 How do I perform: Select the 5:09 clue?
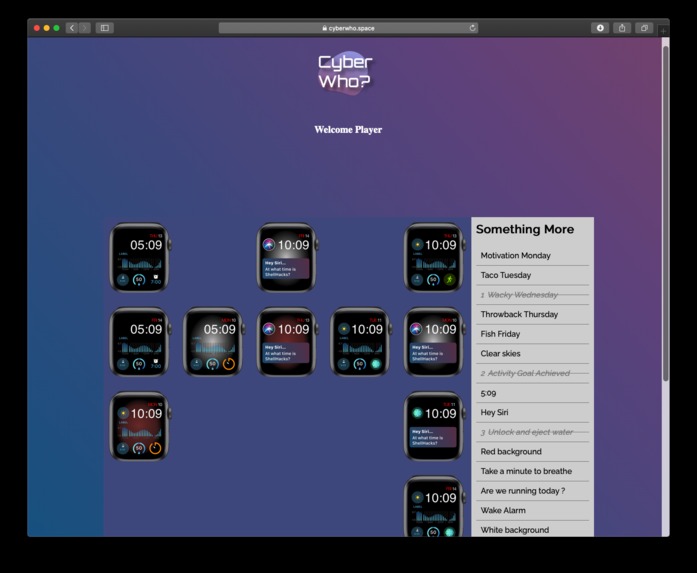[x=532, y=393]
